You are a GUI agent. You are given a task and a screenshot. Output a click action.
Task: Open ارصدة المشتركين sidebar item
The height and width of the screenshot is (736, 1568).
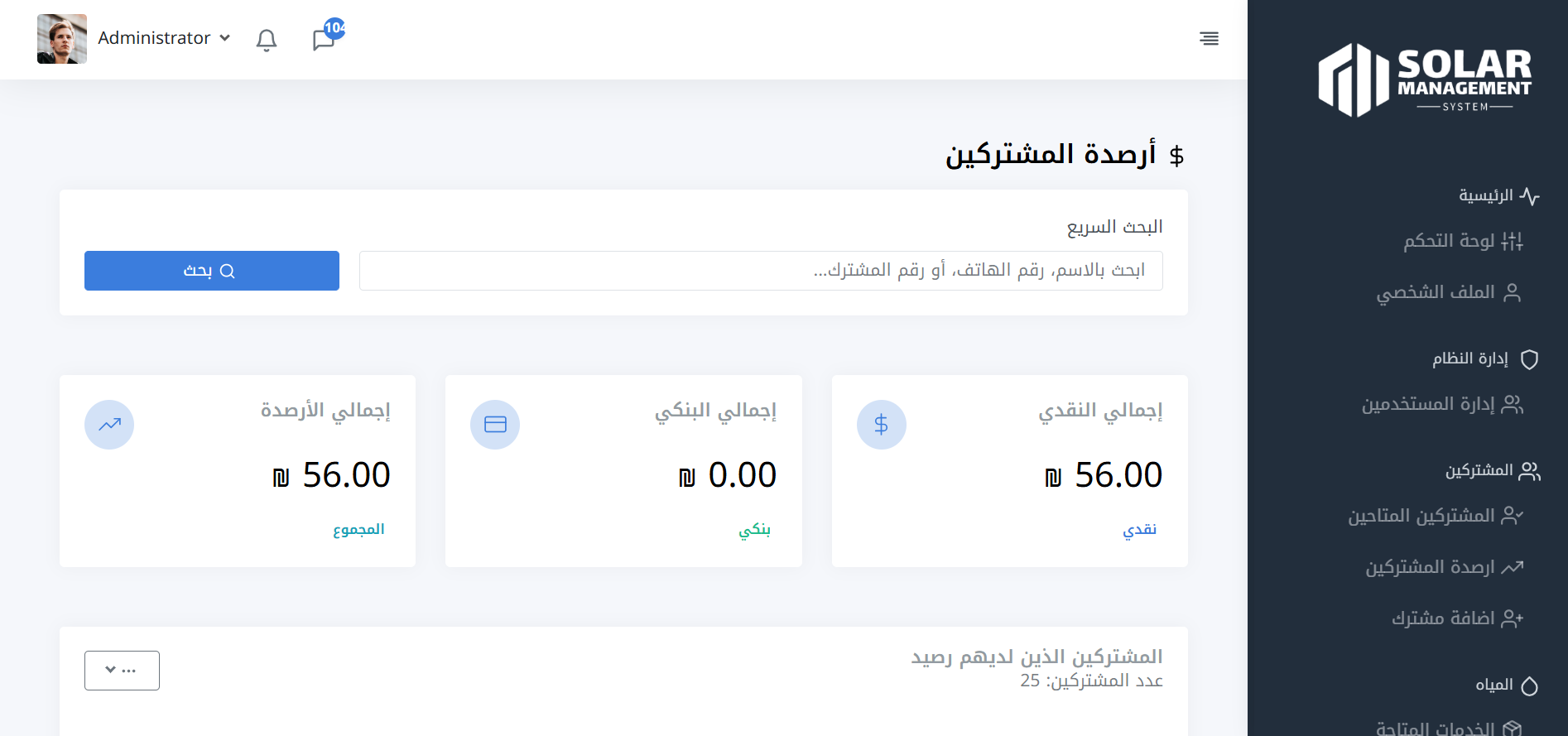(x=1443, y=567)
